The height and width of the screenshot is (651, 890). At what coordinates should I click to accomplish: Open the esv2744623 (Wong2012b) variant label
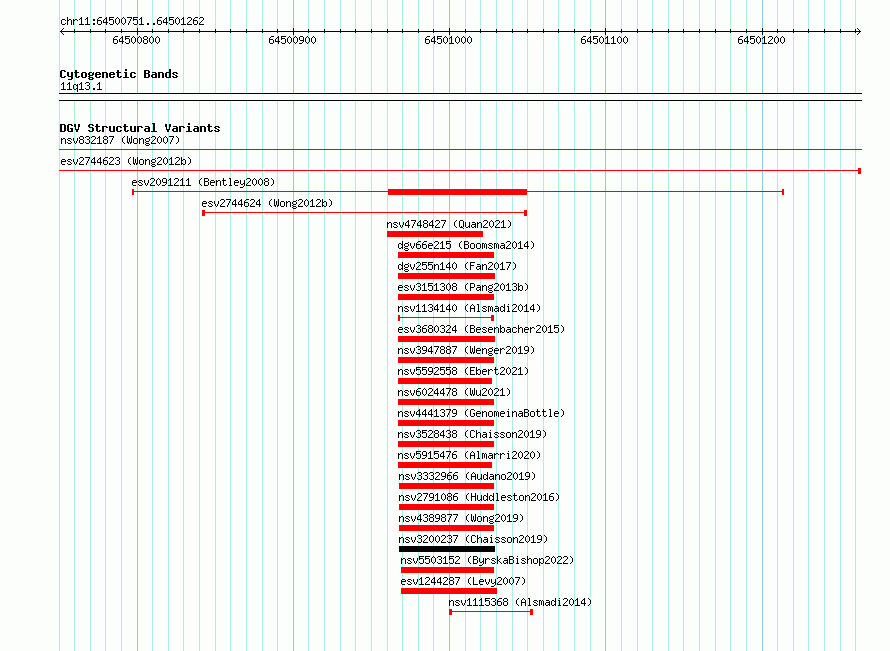(126, 161)
